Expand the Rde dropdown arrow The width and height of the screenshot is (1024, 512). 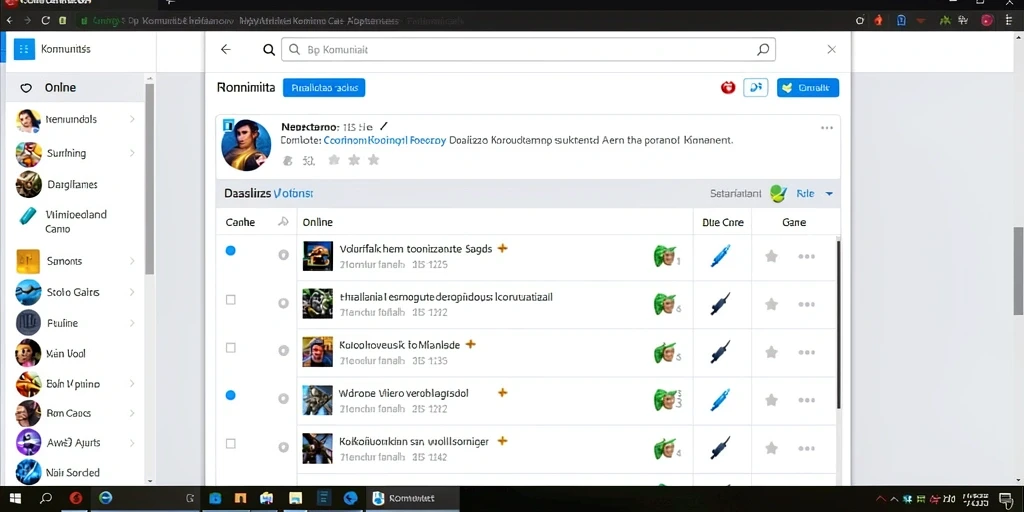point(829,194)
